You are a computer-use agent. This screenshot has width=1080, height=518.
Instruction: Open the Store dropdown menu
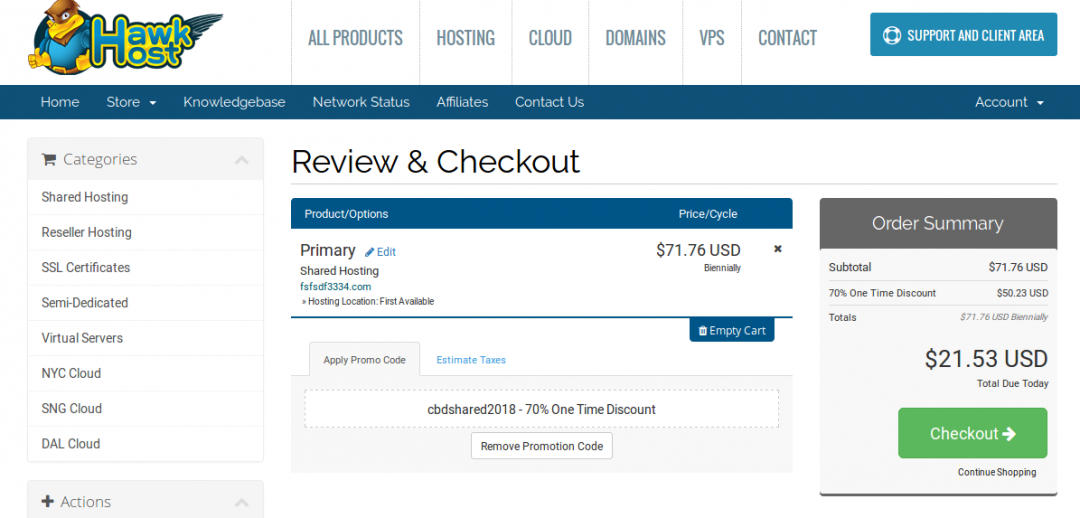[x=131, y=102]
